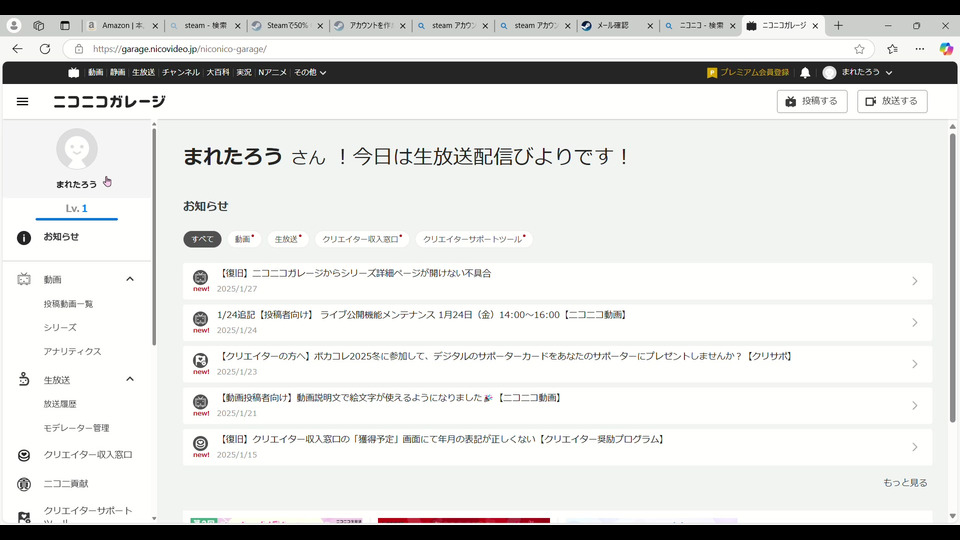Open Nアニメ in the top navigation
Viewport: 960px width, 540px height.
point(272,72)
